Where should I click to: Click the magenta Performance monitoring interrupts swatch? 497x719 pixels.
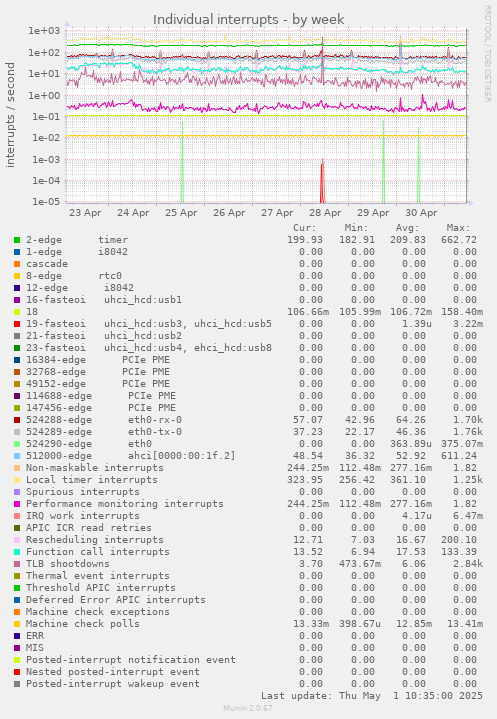coord(17,504)
